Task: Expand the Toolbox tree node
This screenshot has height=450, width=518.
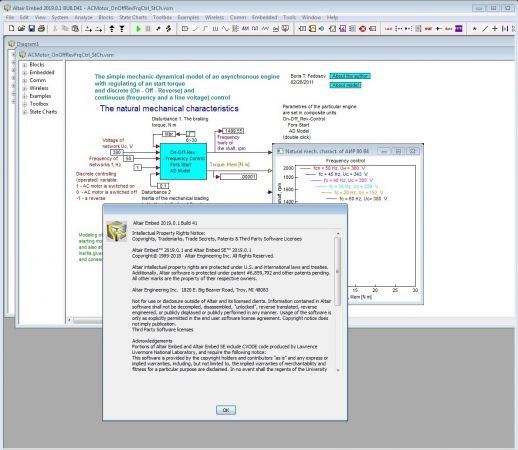Action: [x=25, y=104]
